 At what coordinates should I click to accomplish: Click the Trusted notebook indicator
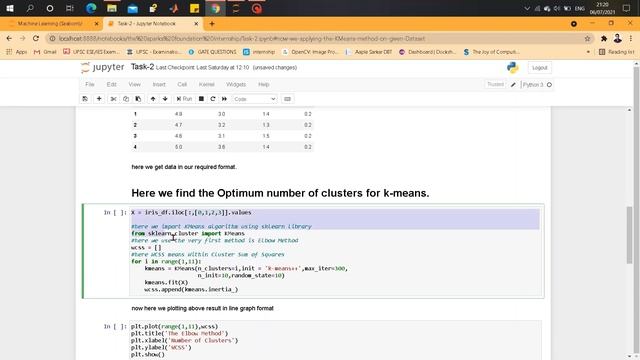tap(495, 84)
